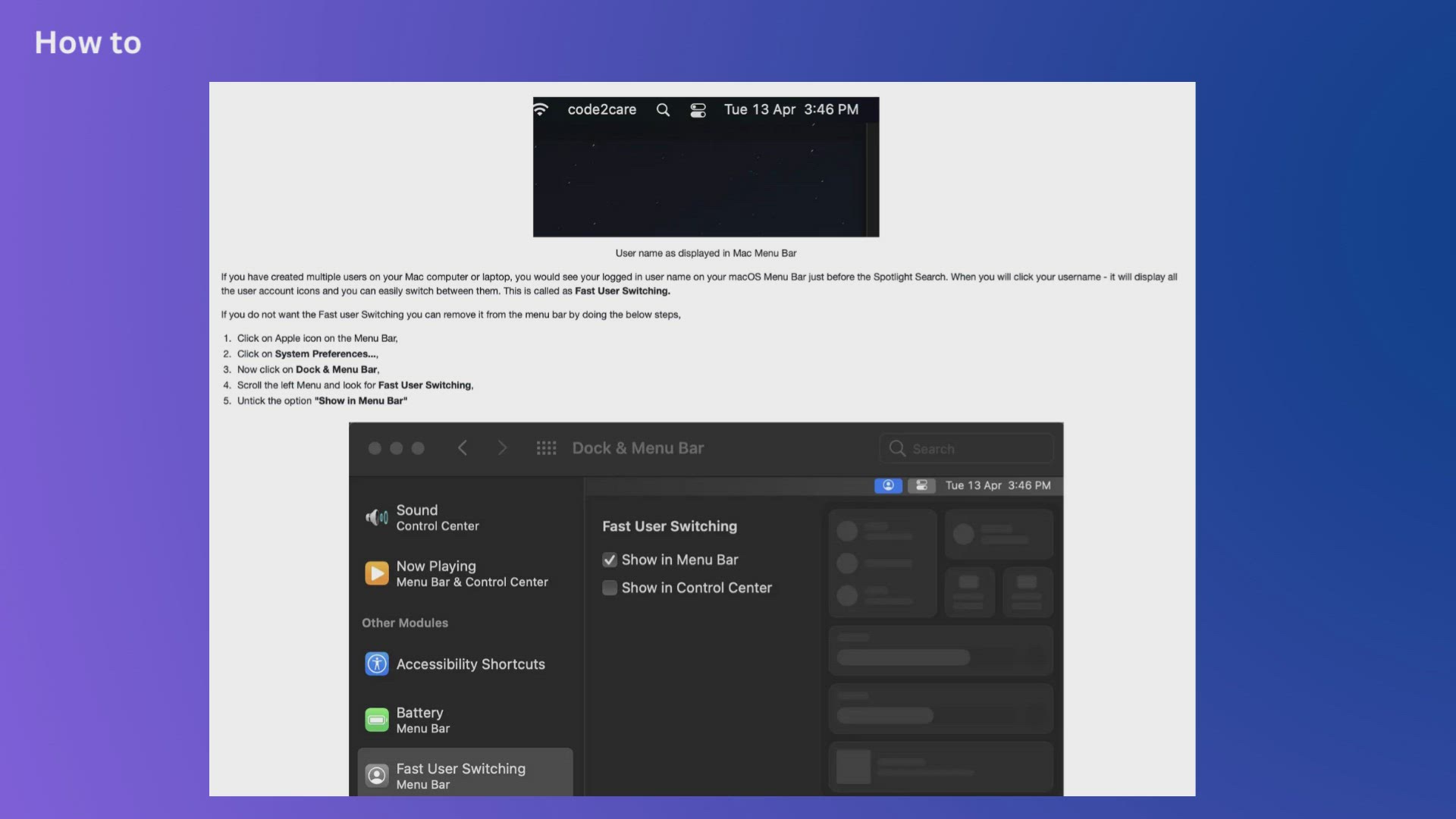1456x819 pixels.
Task: Click the Dock & Menu Bar window title
Action: 638,448
